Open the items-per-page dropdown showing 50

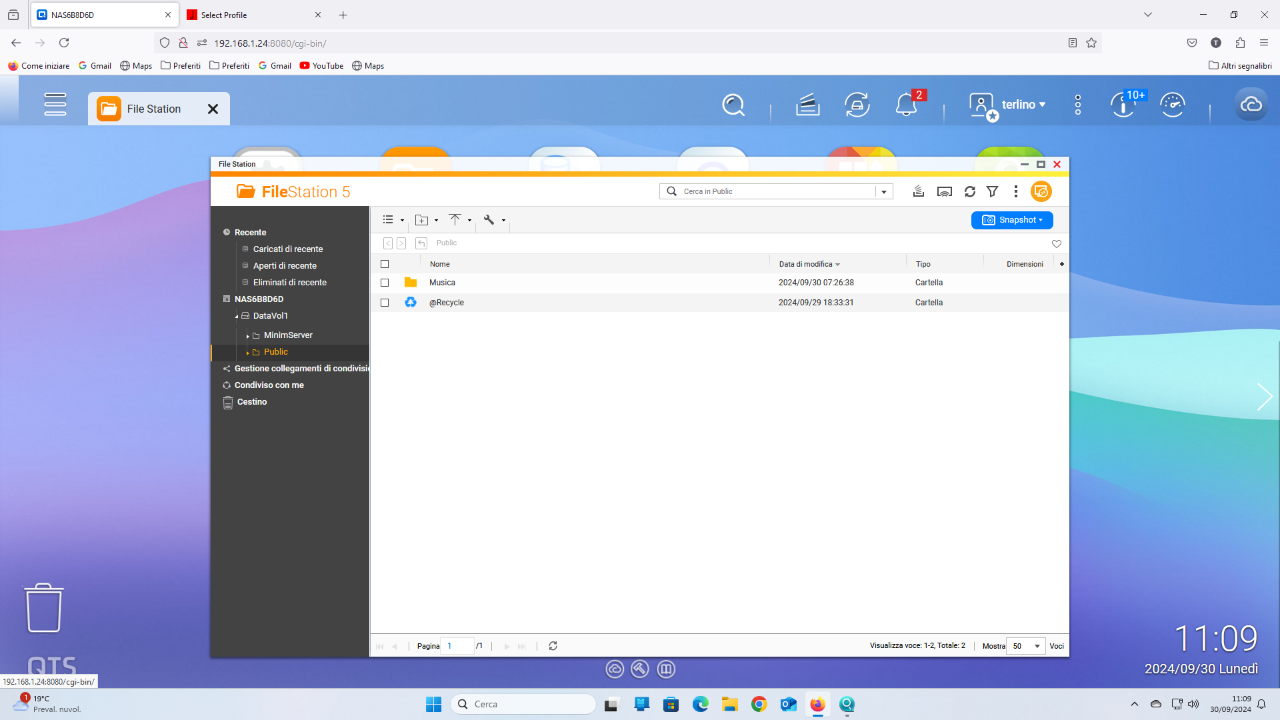(x=1026, y=646)
